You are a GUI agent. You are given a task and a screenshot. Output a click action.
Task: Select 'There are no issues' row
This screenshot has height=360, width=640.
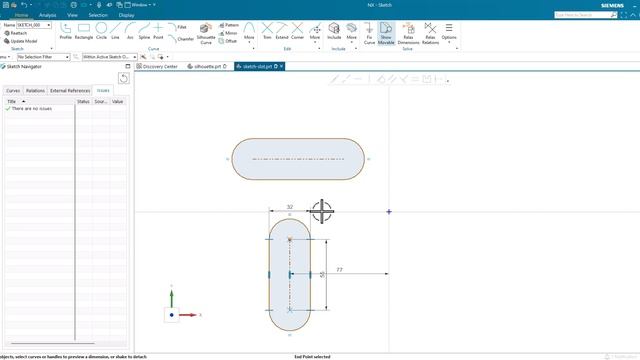pos(40,109)
